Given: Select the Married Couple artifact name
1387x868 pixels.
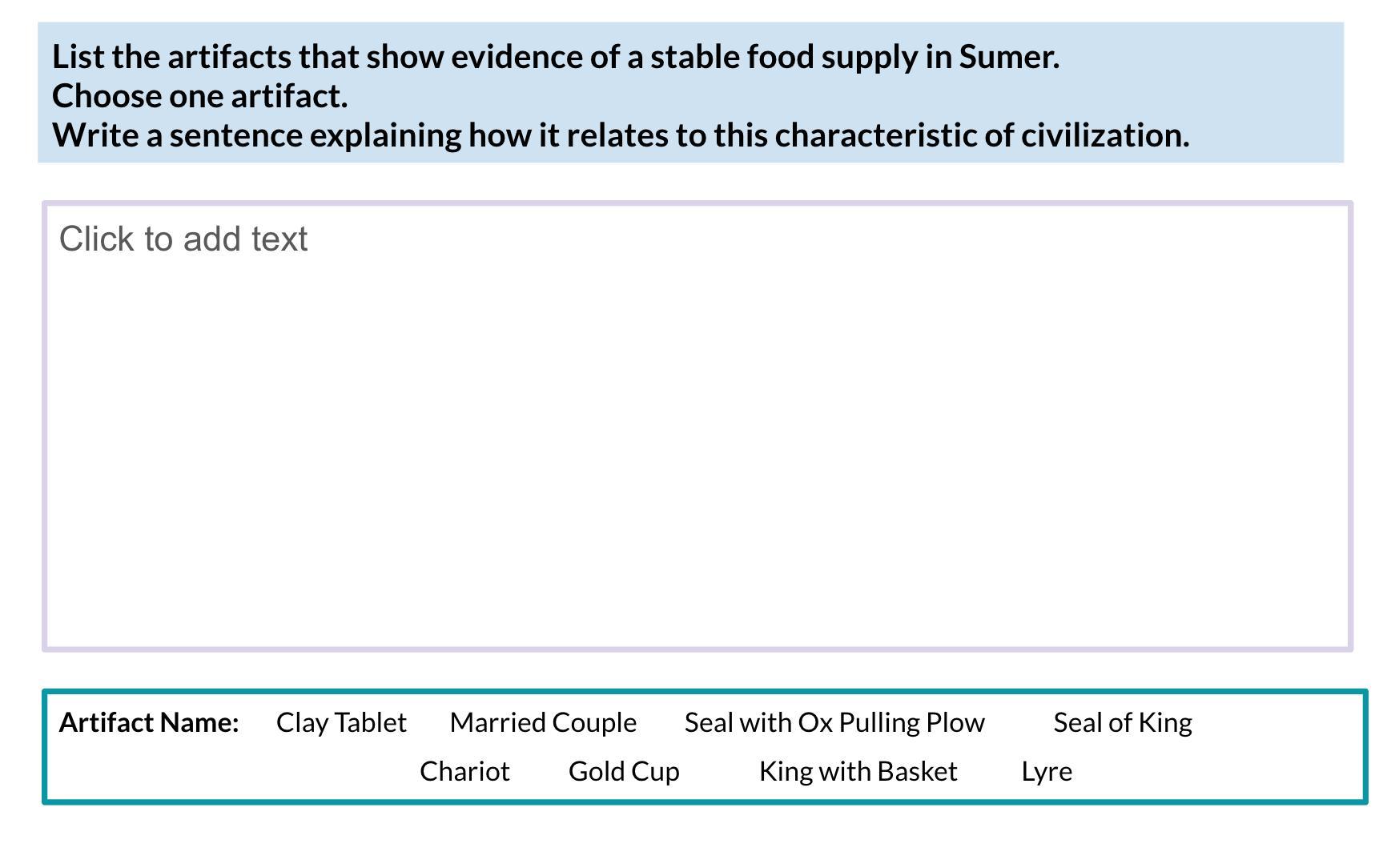Looking at the screenshot, I should 543,722.
